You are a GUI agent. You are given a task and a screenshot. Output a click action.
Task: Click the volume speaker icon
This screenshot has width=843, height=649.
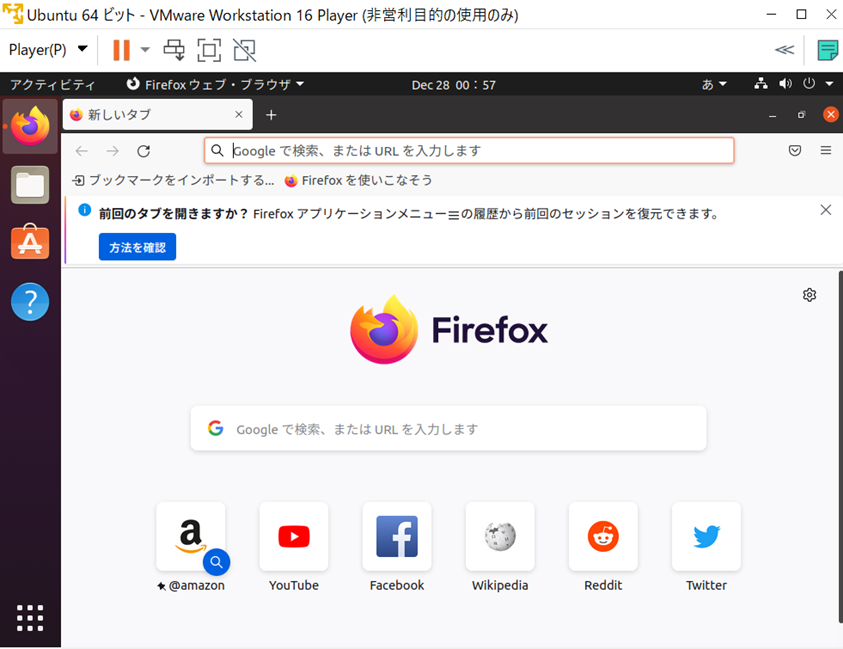(x=785, y=84)
